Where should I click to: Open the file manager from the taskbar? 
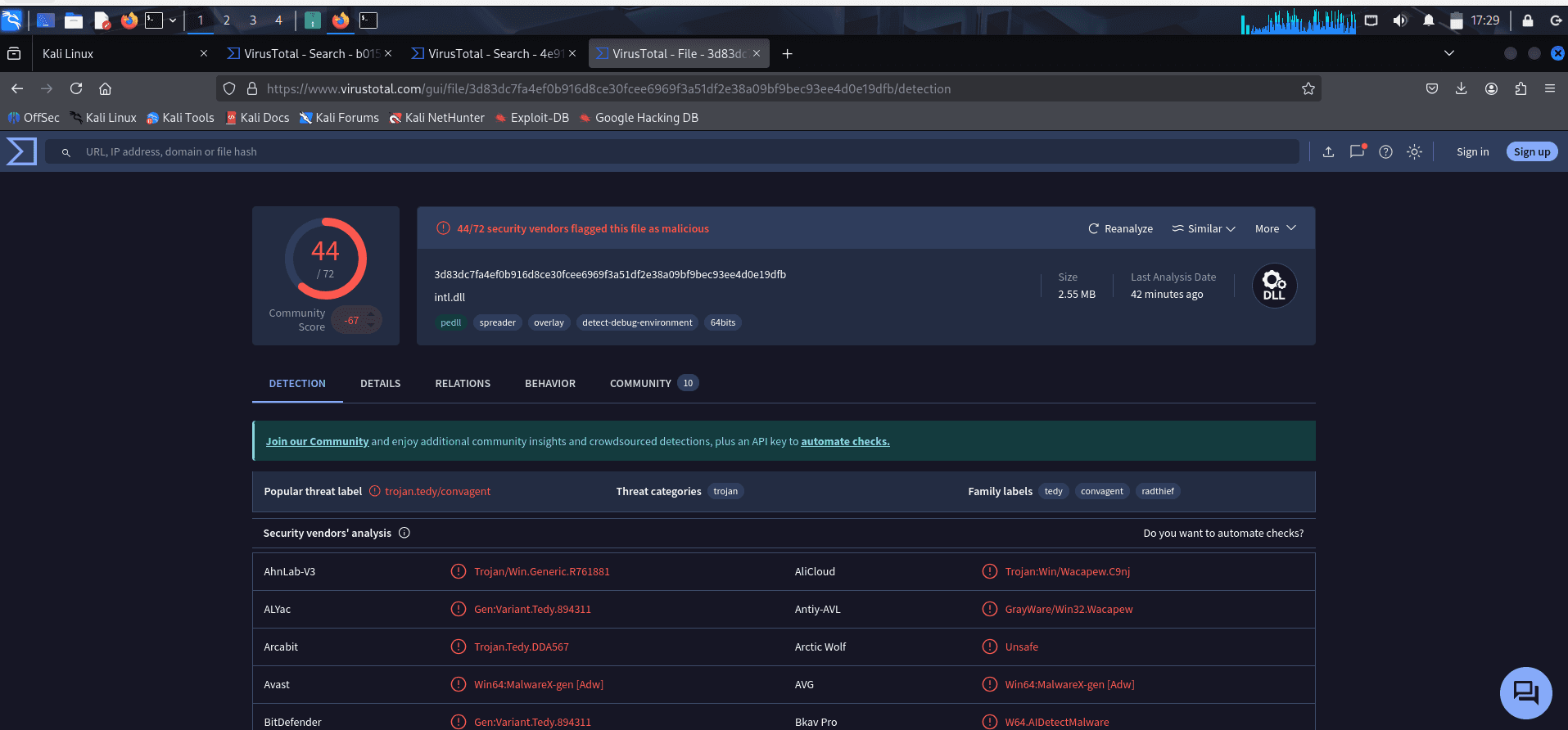point(74,20)
